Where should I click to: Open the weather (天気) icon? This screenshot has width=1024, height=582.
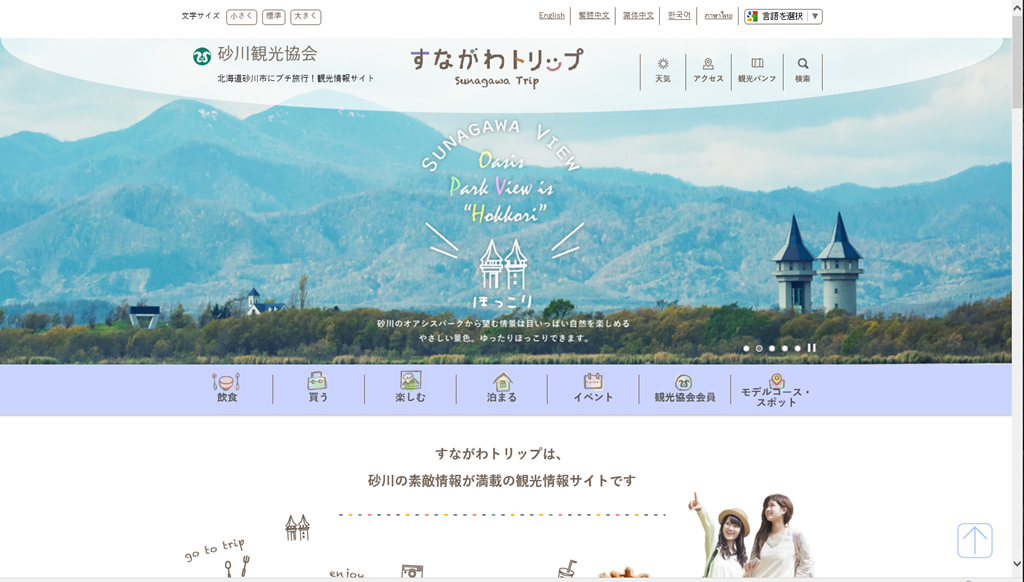pos(663,70)
